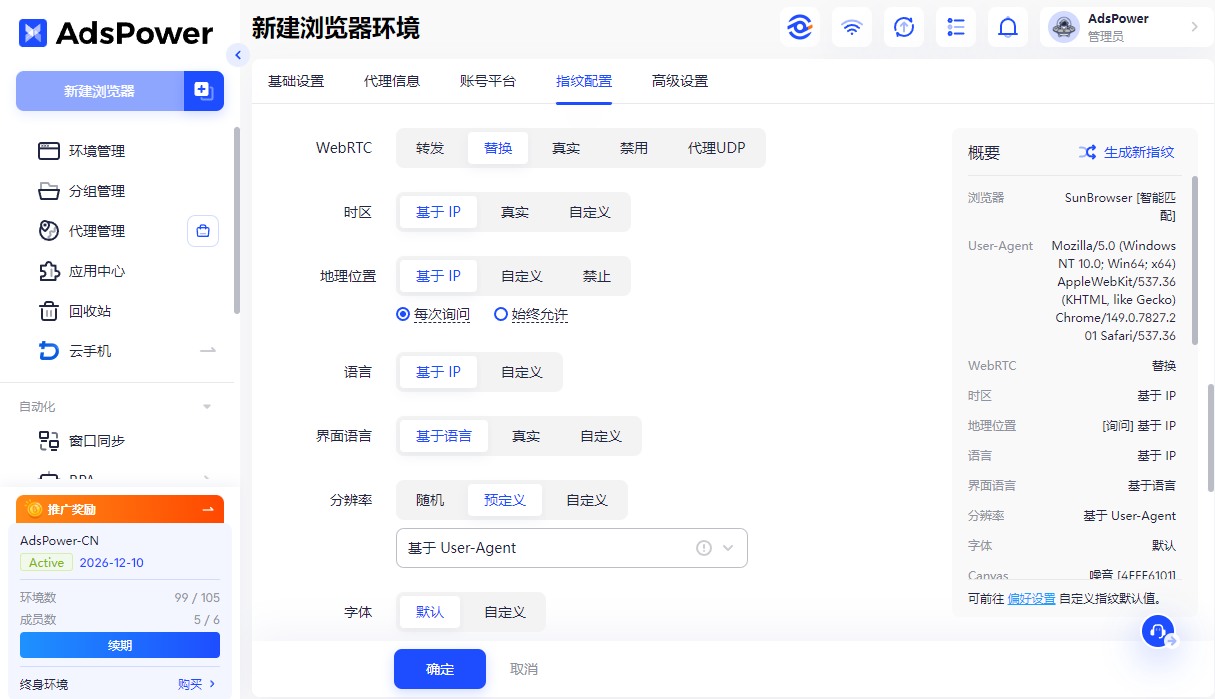This screenshot has height=699, width=1215.
Task: Set 界面语言 to 真实
Action: 526,436
